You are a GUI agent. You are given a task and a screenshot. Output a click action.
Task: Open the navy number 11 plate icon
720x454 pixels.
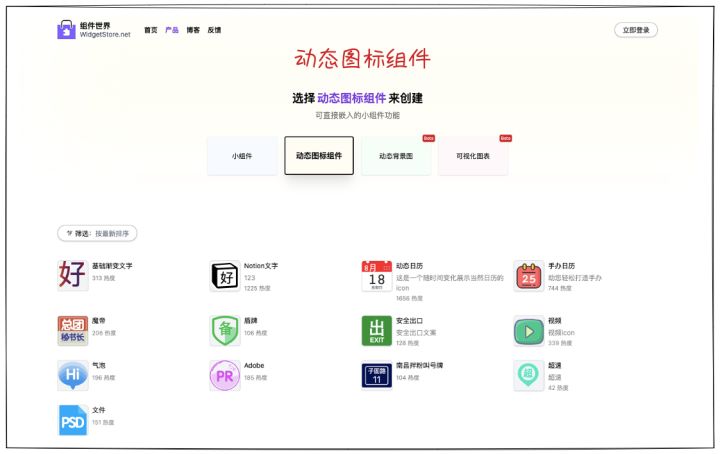tap(377, 375)
